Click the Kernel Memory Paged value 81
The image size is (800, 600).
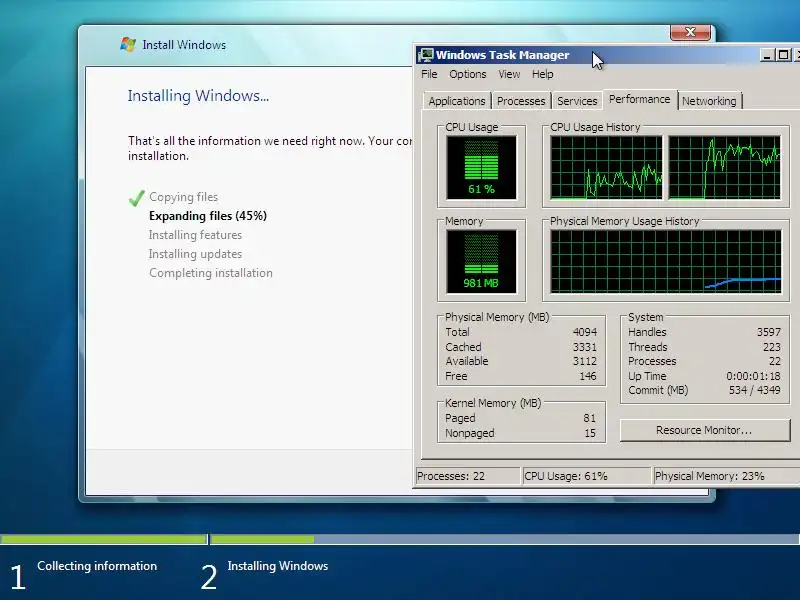point(590,418)
